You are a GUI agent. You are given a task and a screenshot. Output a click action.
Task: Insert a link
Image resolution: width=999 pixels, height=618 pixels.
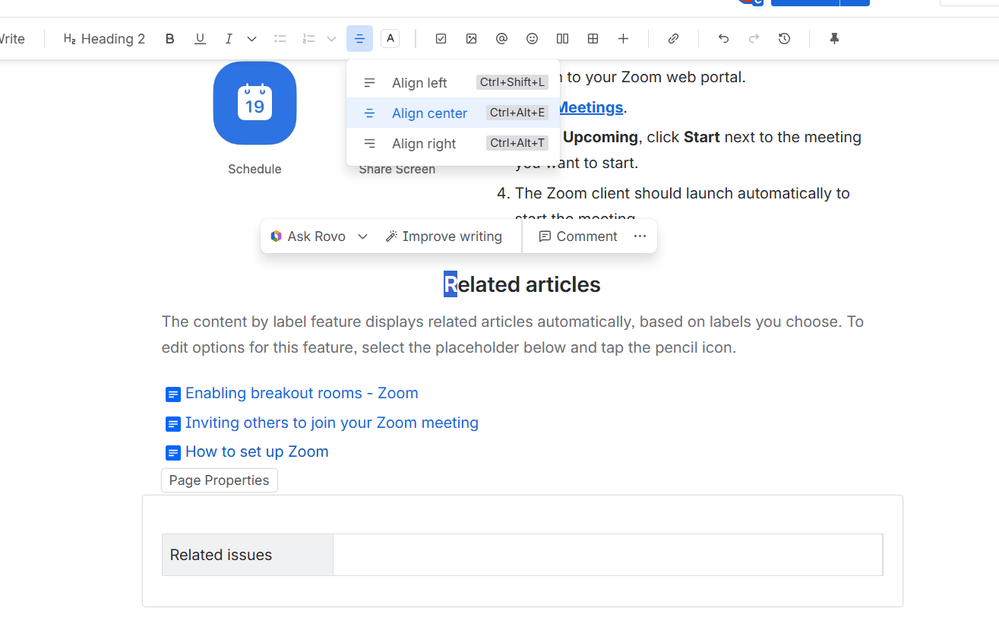click(673, 38)
